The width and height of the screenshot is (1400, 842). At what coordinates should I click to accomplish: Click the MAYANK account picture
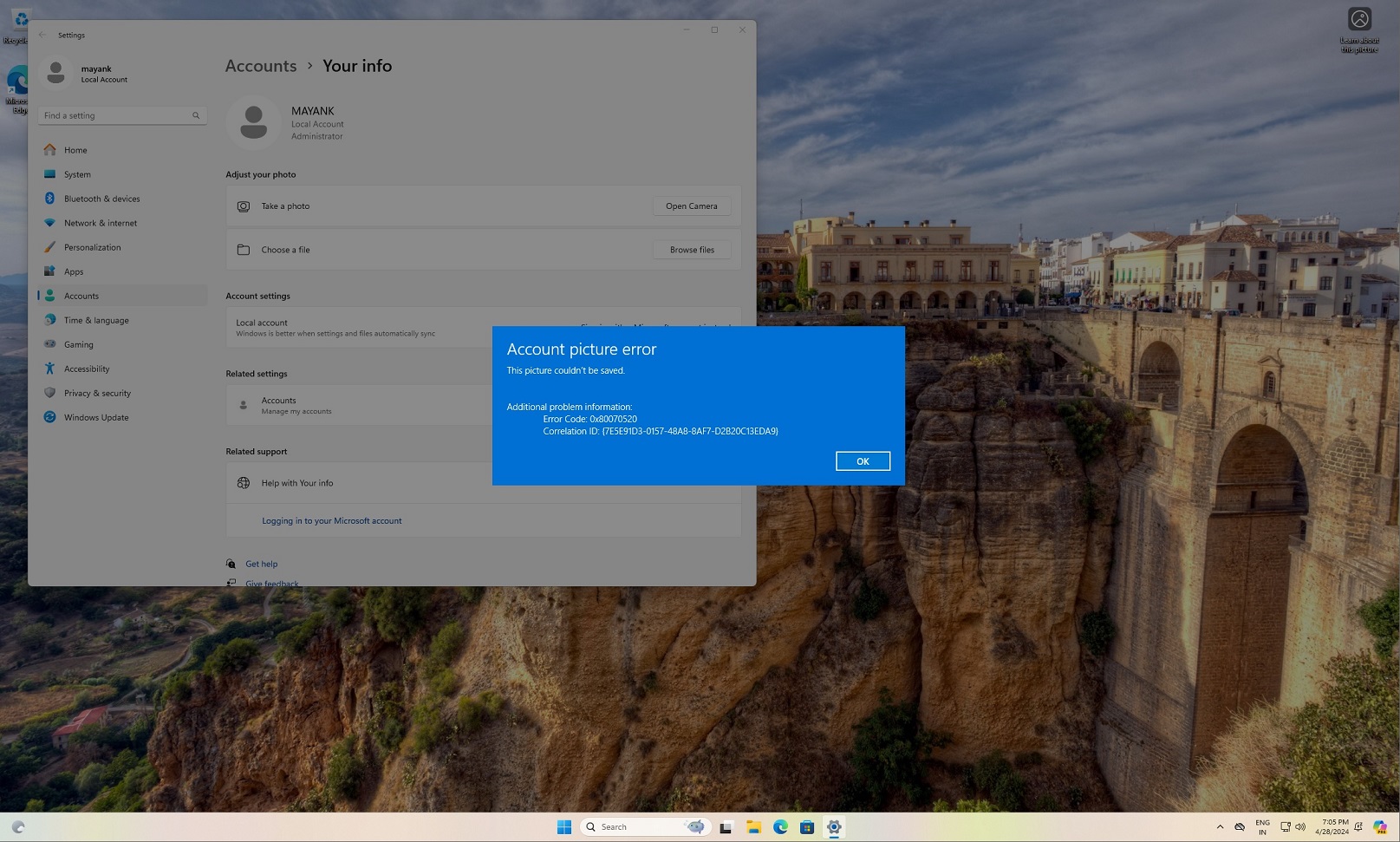coord(253,122)
